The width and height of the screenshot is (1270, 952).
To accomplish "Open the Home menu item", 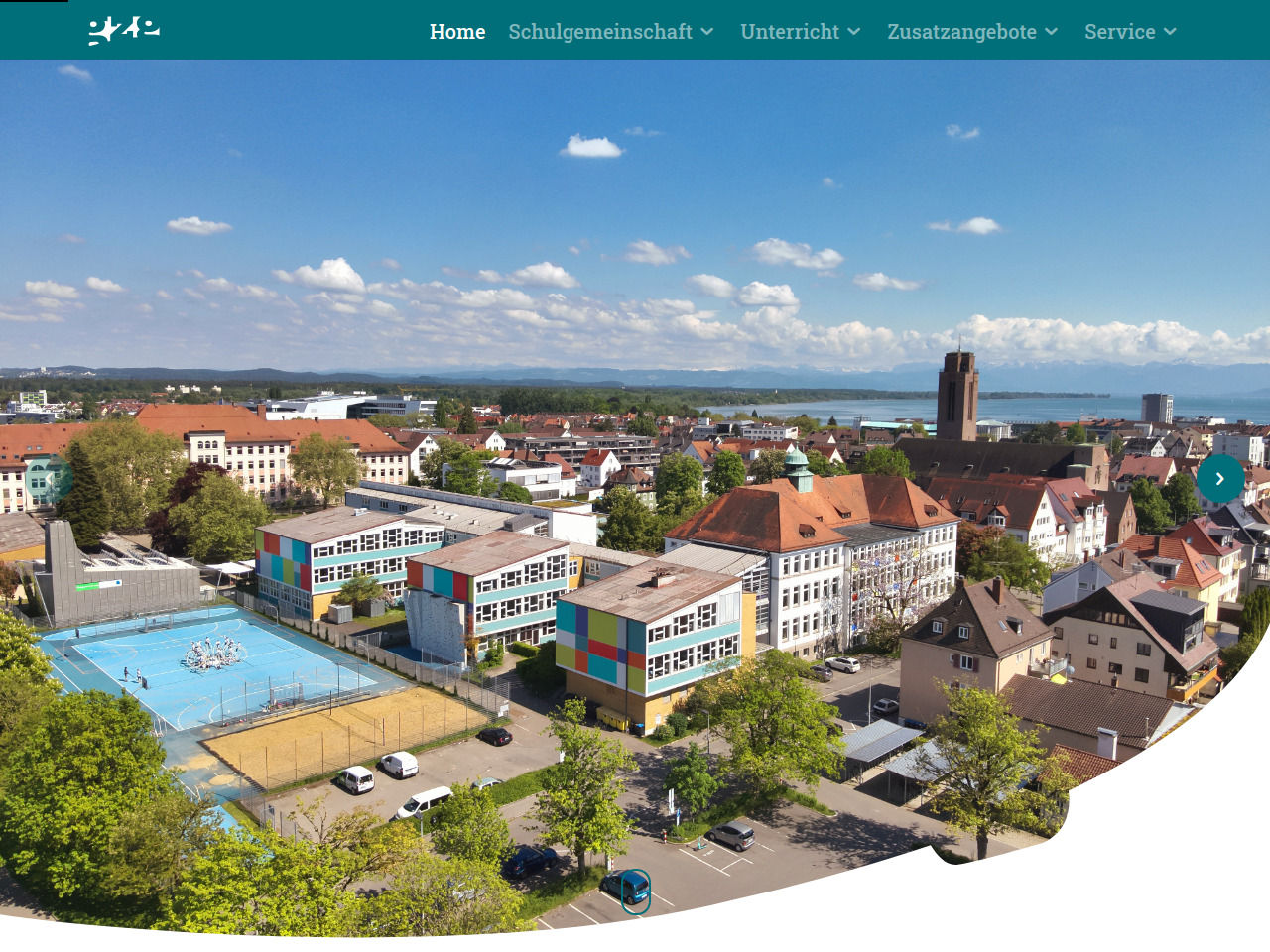I will pos(457,32).
